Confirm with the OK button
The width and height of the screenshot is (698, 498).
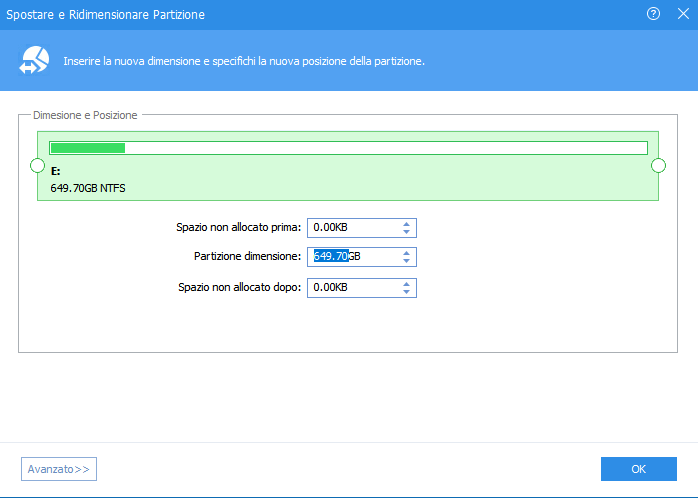coord(638,469)
